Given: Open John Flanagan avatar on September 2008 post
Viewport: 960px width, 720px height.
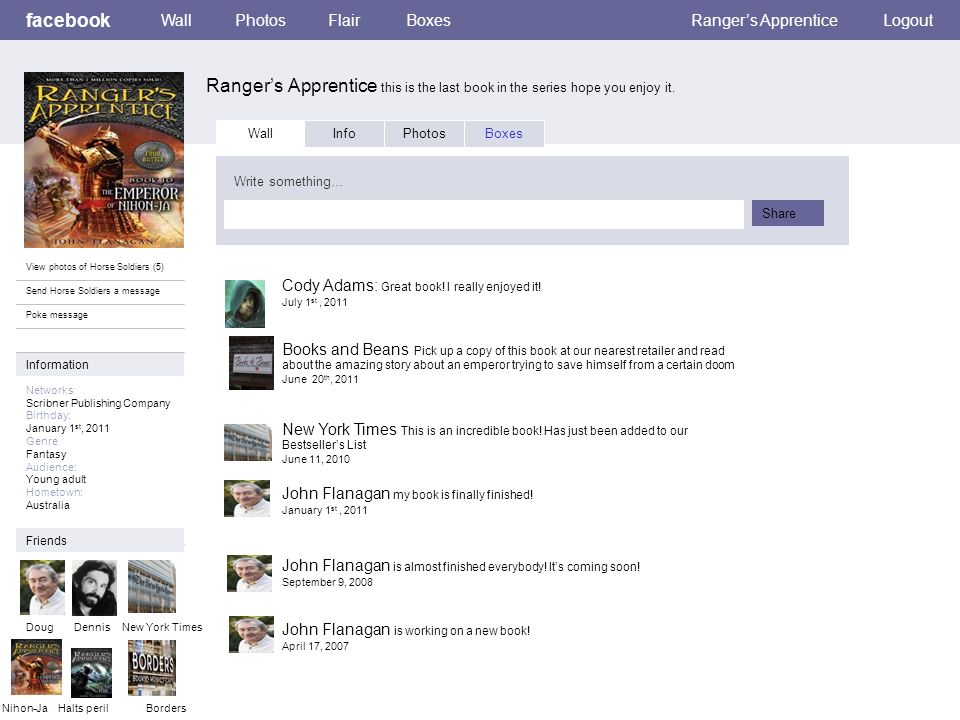Looking at the screenshot, I should 249,573.
